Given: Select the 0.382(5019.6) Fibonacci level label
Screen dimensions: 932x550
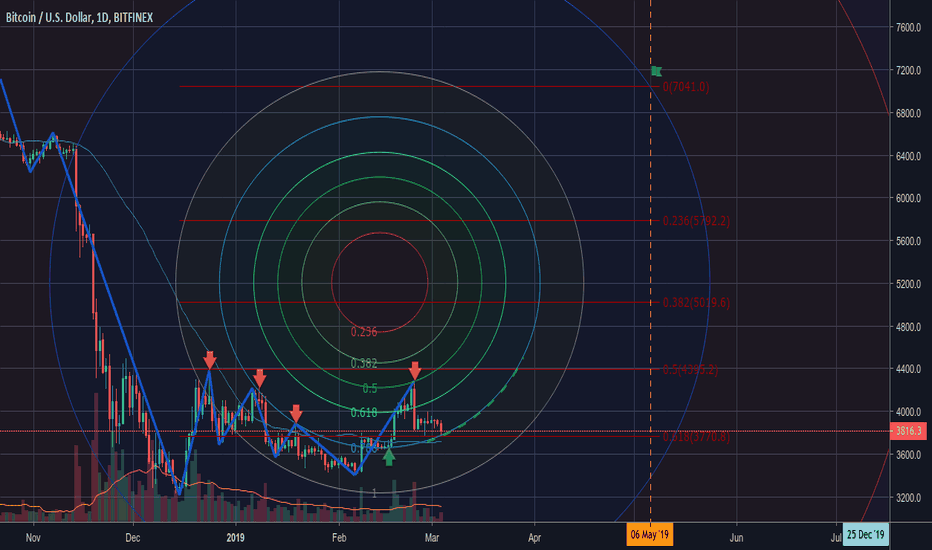Looking at the screenshot, I should 696,303.
